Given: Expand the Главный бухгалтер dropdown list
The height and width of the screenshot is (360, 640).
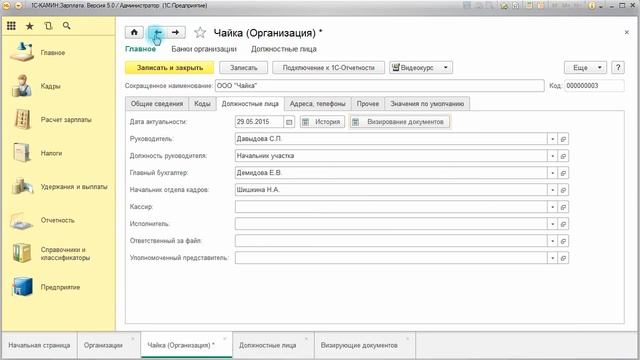Looking at the screenshot, I should 553,173.
